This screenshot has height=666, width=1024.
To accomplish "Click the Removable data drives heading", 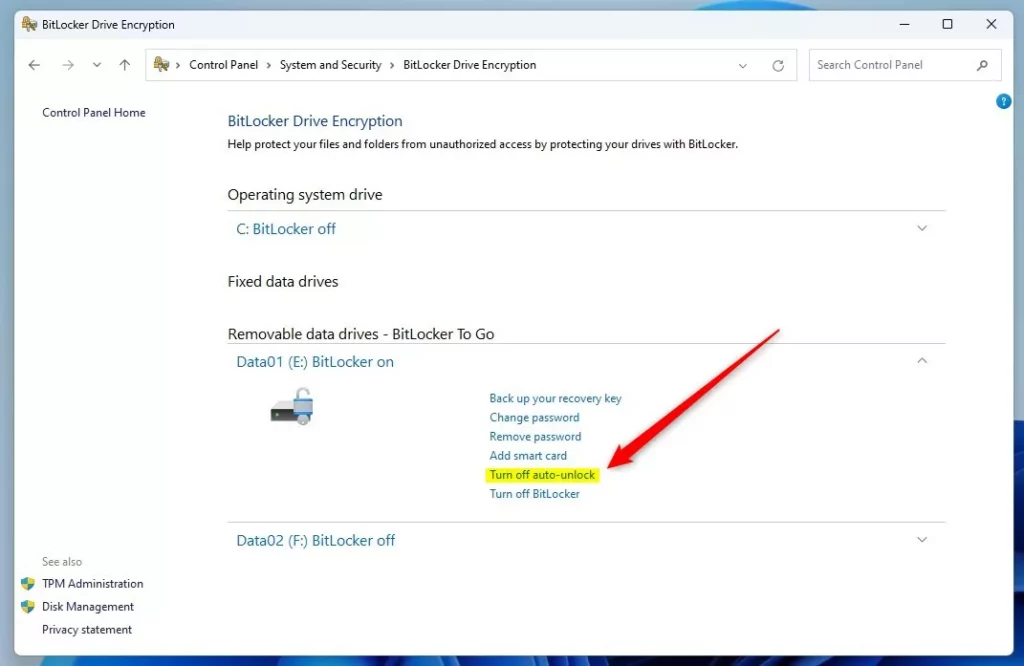I will (360, 334).
